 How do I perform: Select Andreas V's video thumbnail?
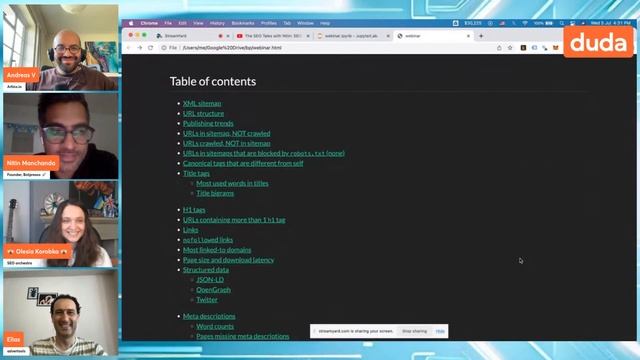pos(61,48)
